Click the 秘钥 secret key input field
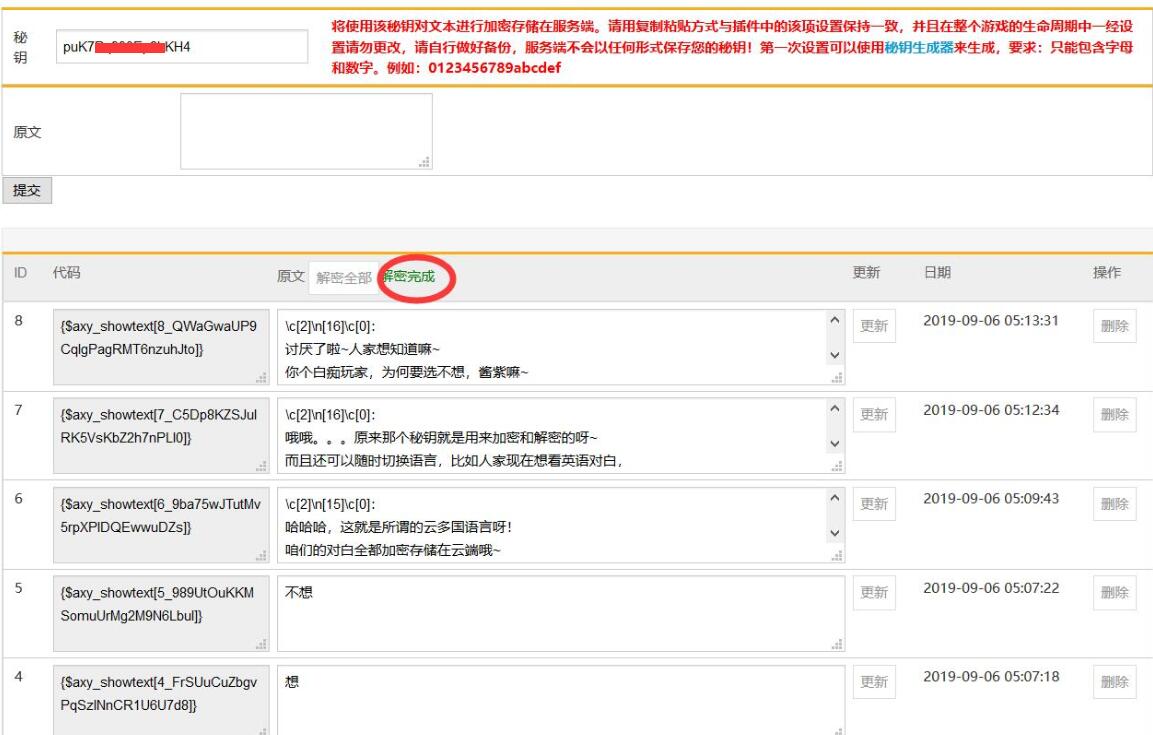This screenshot has width=1153, height=735. click(182, 46)
